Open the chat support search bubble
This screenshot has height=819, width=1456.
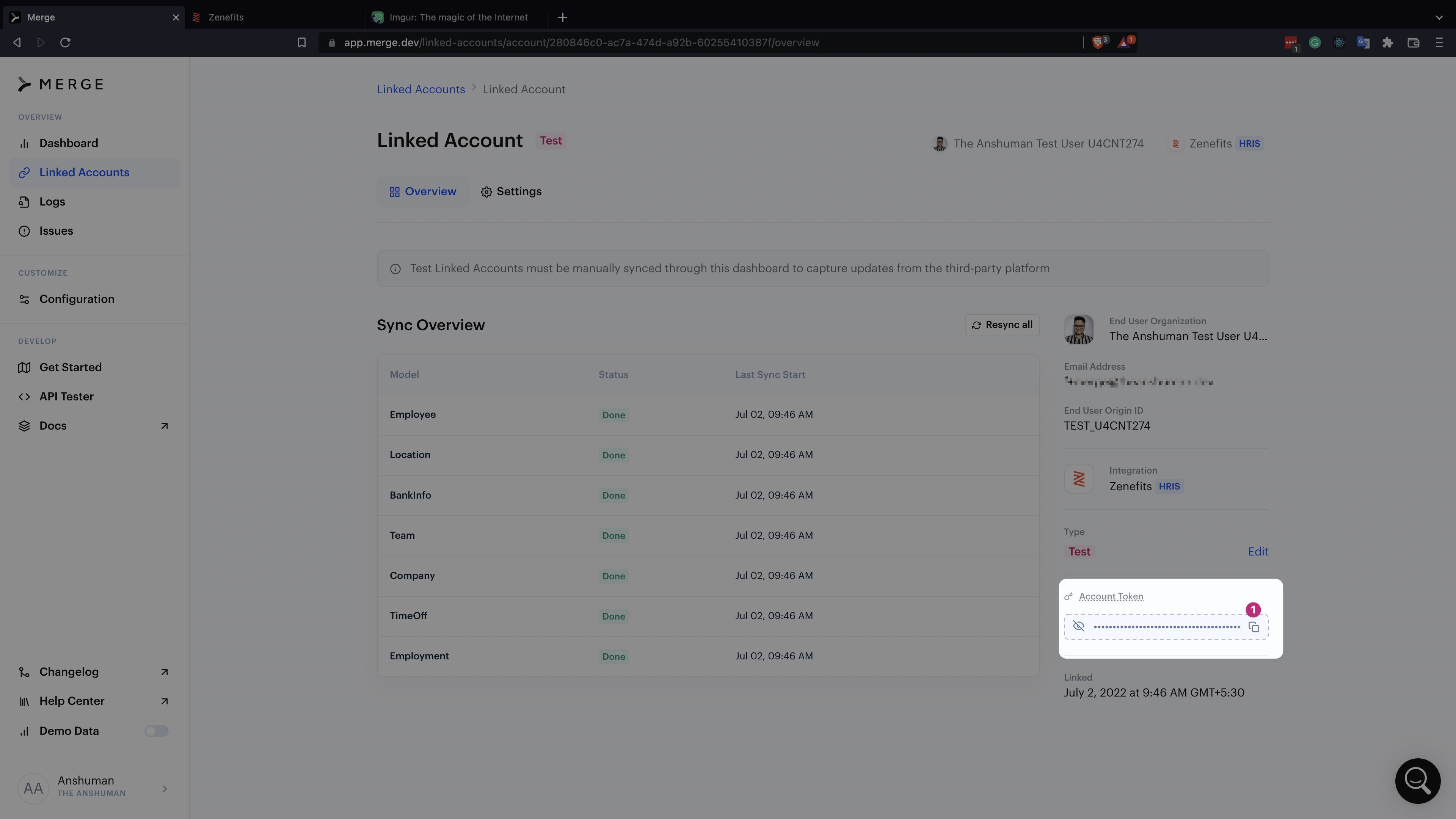point(1417,781)
